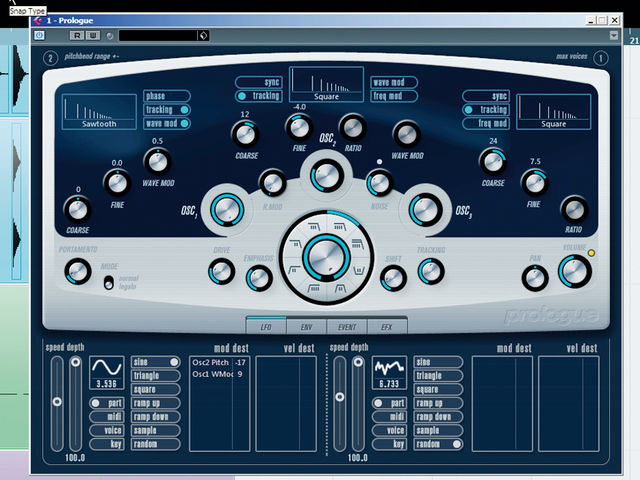Click the plugin power bypass icon
Screen dimensions: 640x480
[x=39, y=36]
